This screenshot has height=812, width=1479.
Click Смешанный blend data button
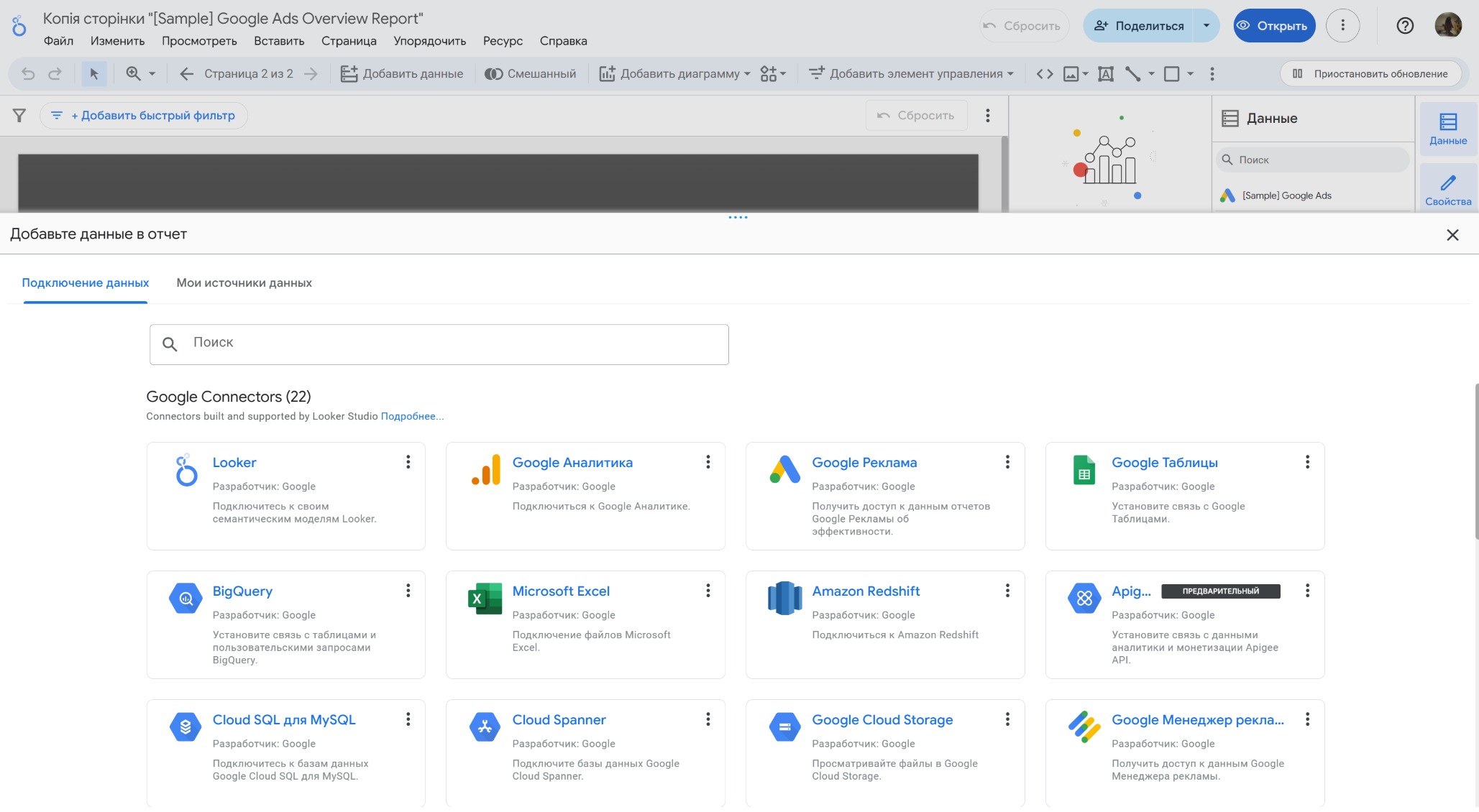click(x=531, y=73)
